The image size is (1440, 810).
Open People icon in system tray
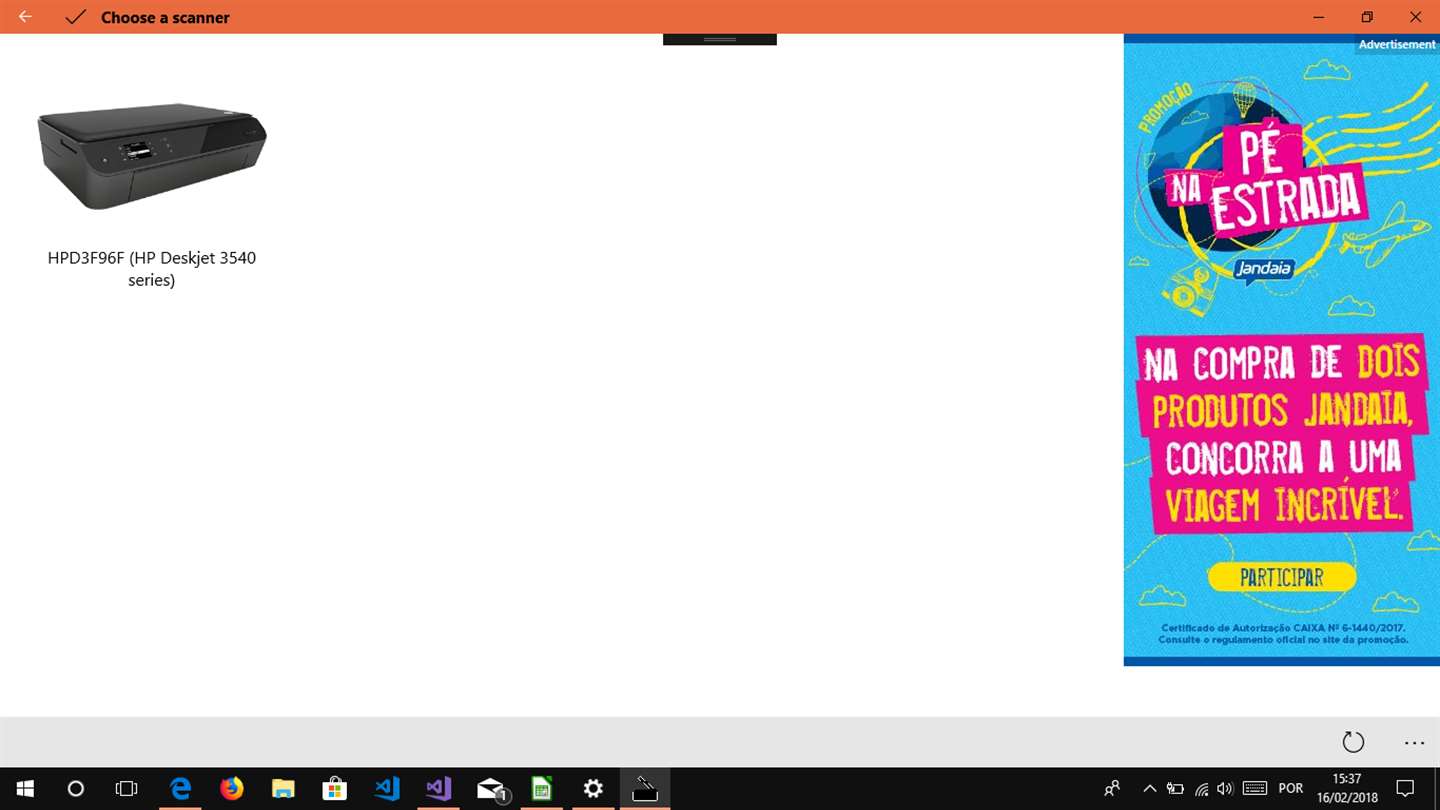click(1112, 789)
